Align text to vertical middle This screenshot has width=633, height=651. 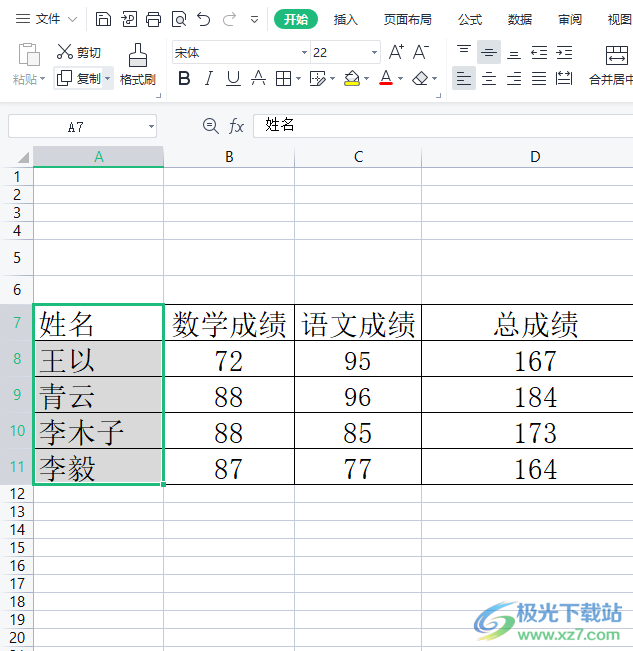tap(489, 52)
